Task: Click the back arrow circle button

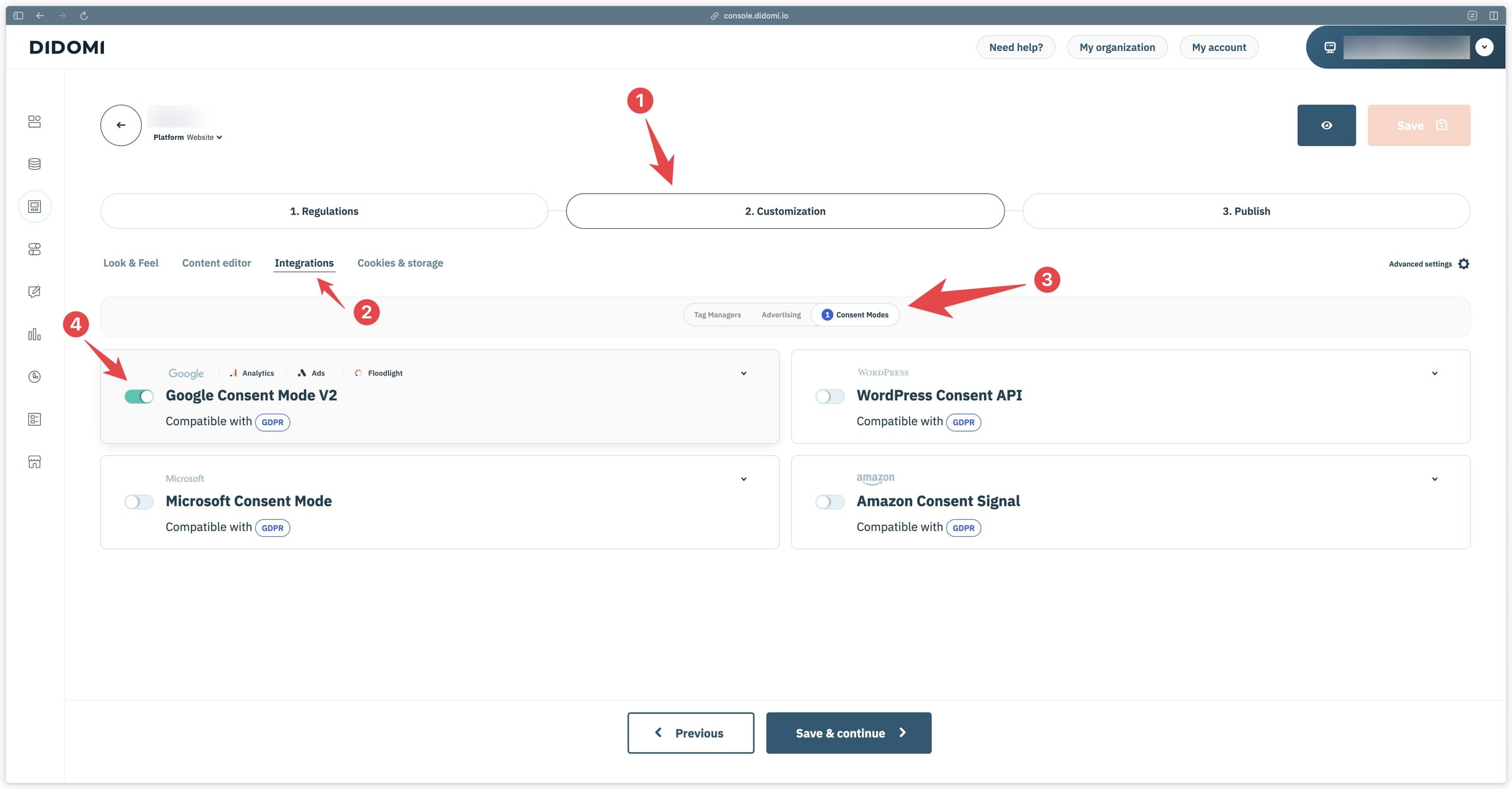Action: [121, 125]
